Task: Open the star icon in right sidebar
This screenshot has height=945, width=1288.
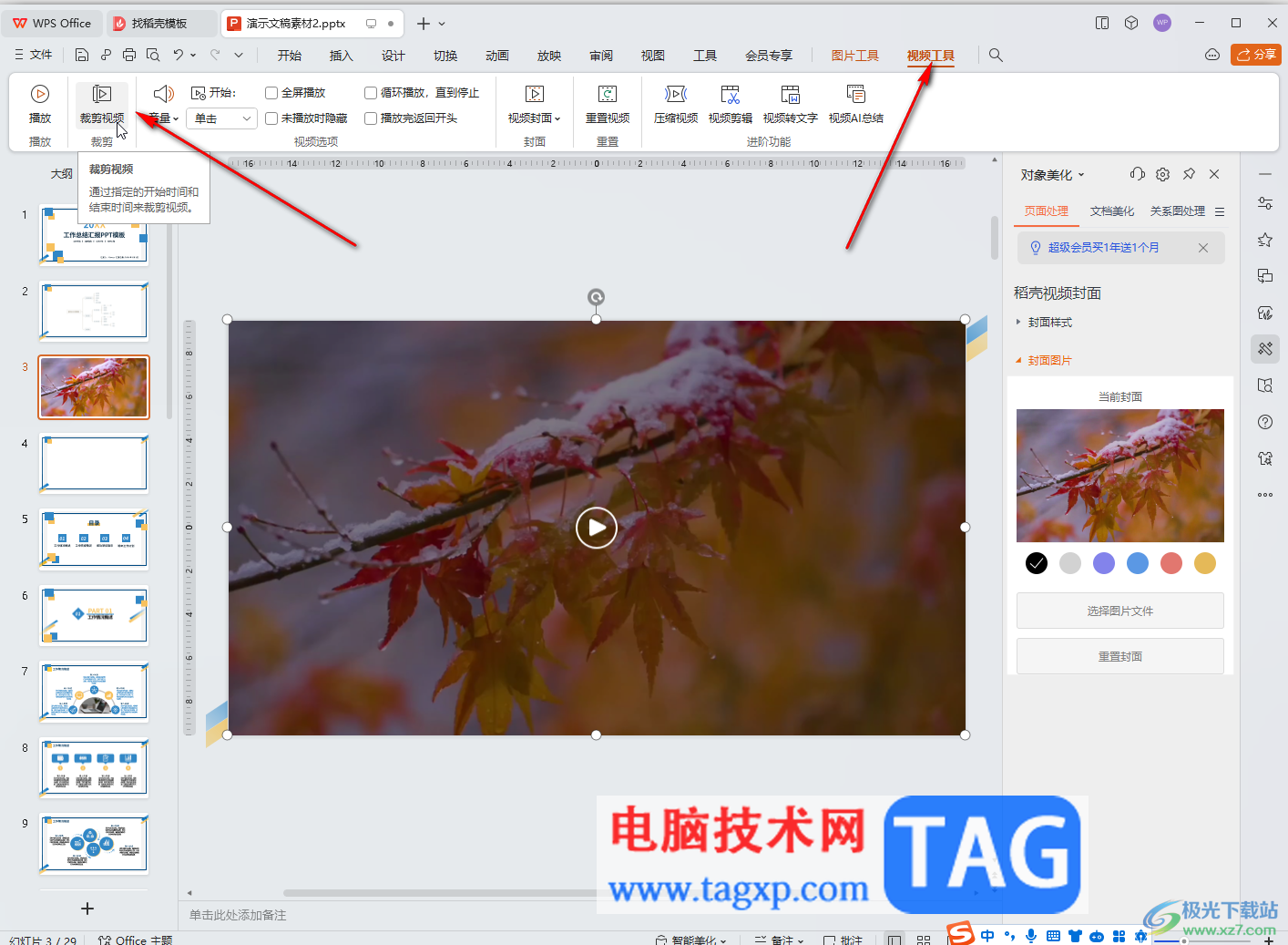Action: point(1265,240)
